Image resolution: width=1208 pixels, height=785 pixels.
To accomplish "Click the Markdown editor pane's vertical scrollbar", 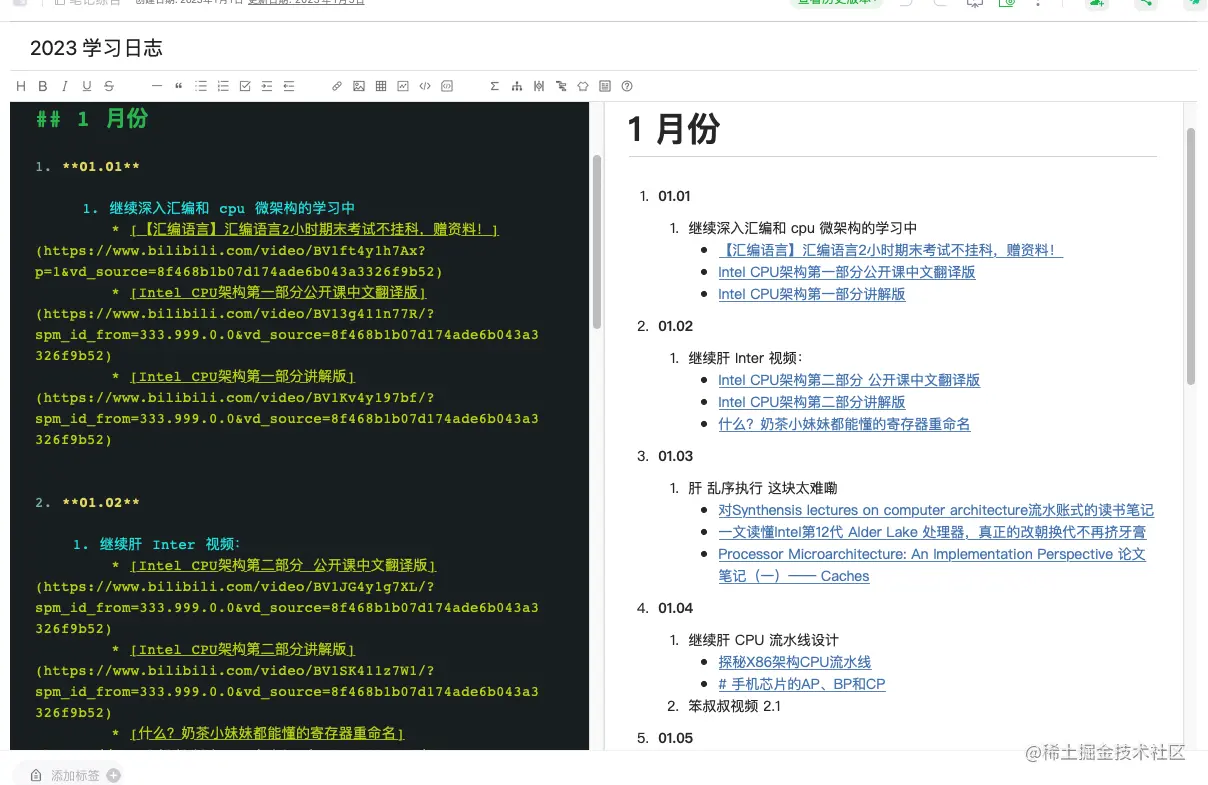I will (597, 242).
